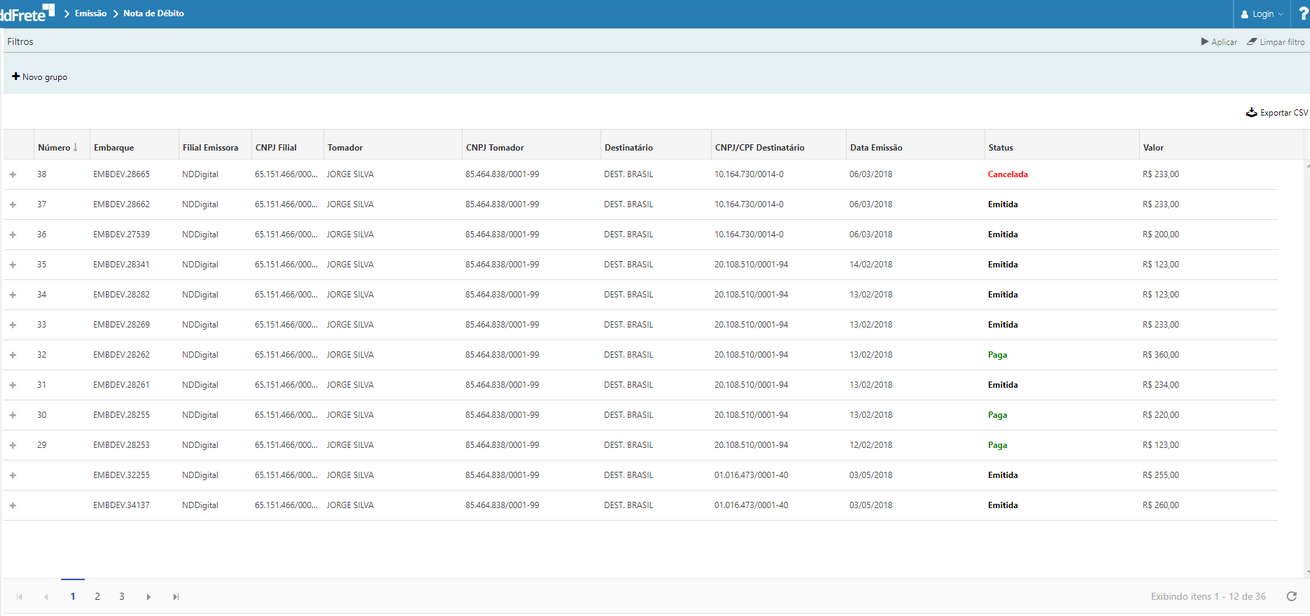Click the Nota de Débito breadcrumb
Screen dimensions: 1310x616
click(x=153, y=14)
